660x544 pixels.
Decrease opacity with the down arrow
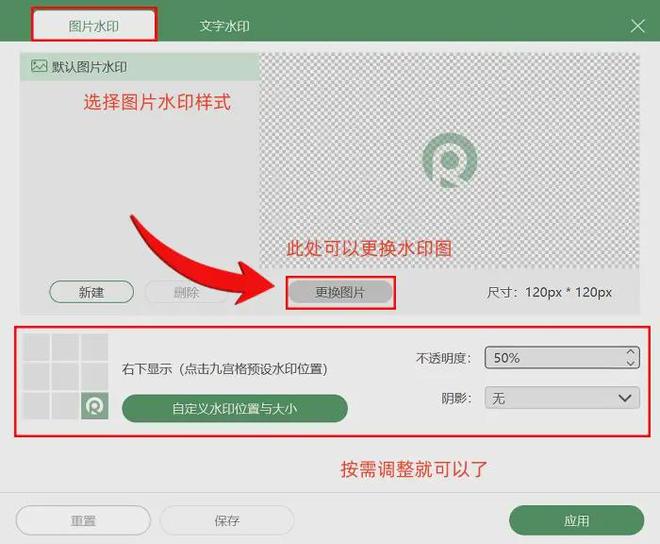630,362
